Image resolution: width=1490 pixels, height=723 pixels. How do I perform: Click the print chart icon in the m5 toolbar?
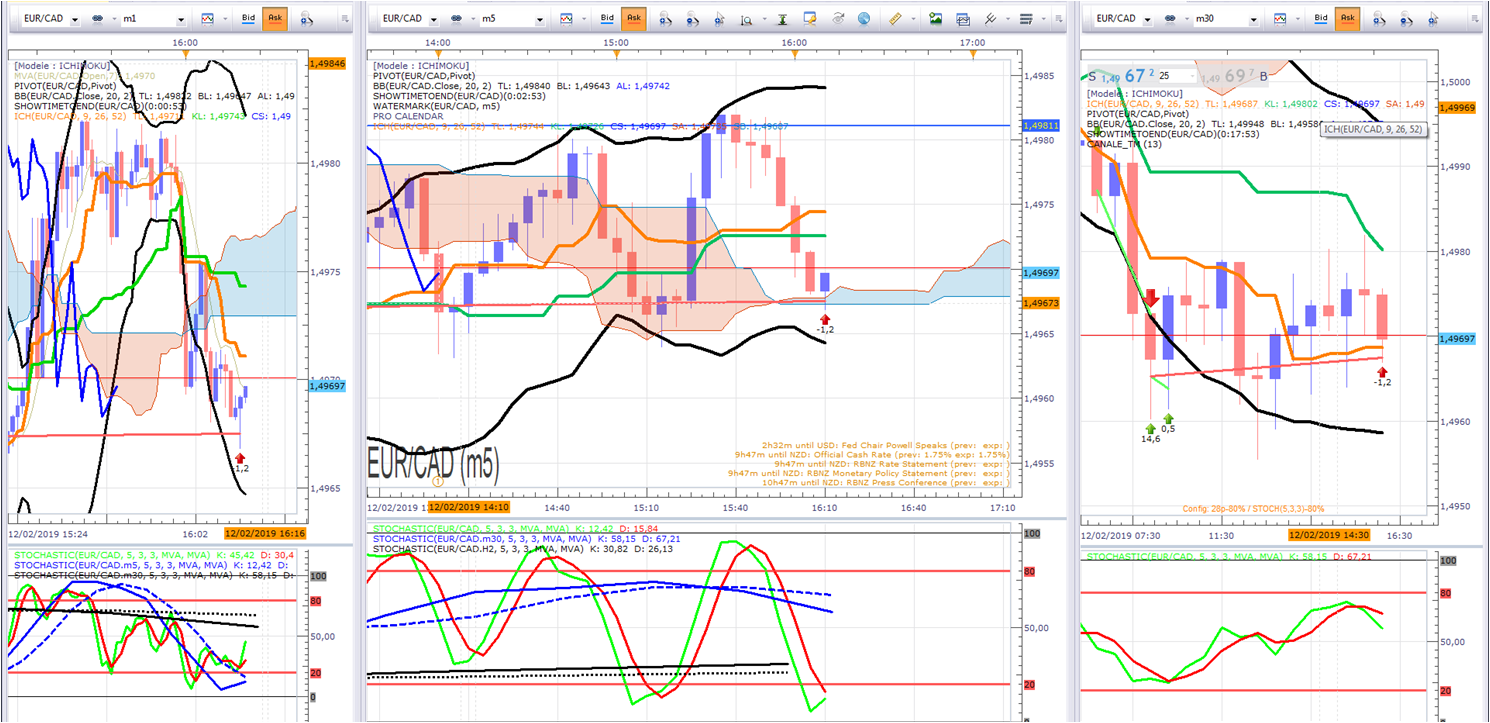tap(963, 19)
